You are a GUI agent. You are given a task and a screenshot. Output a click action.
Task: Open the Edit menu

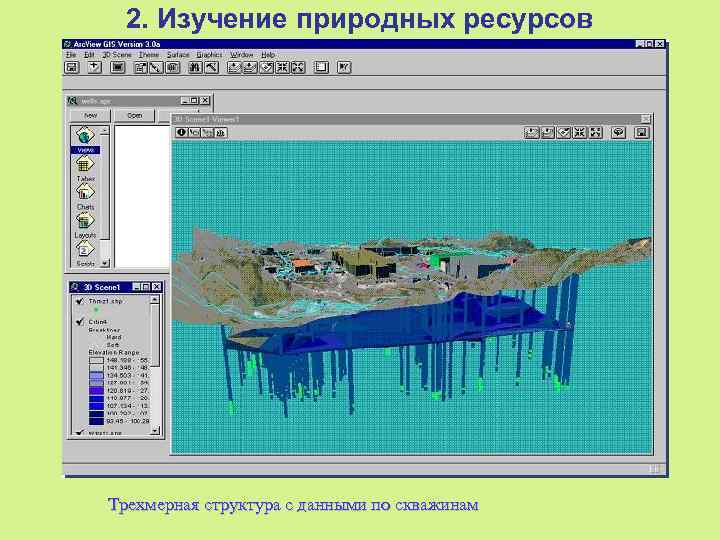click(89, 55)
